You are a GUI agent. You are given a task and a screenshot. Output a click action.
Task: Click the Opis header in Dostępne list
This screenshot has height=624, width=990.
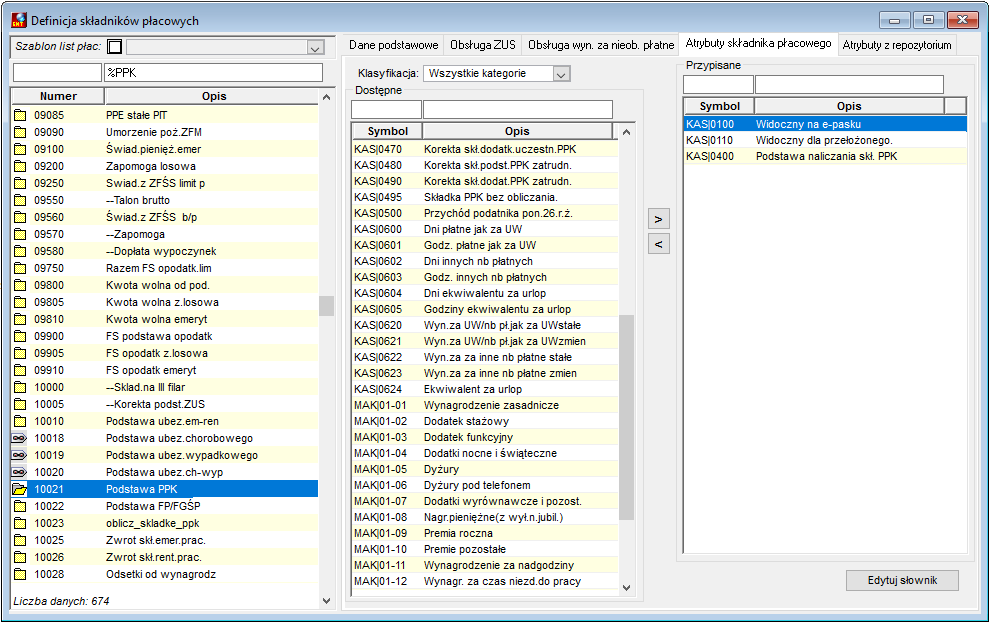[517, 131]
